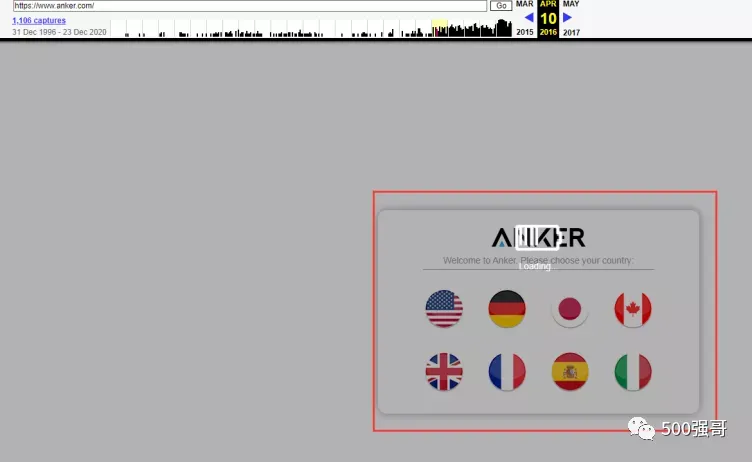
Task: Choose the Italy flag icon
Action: 633,371
